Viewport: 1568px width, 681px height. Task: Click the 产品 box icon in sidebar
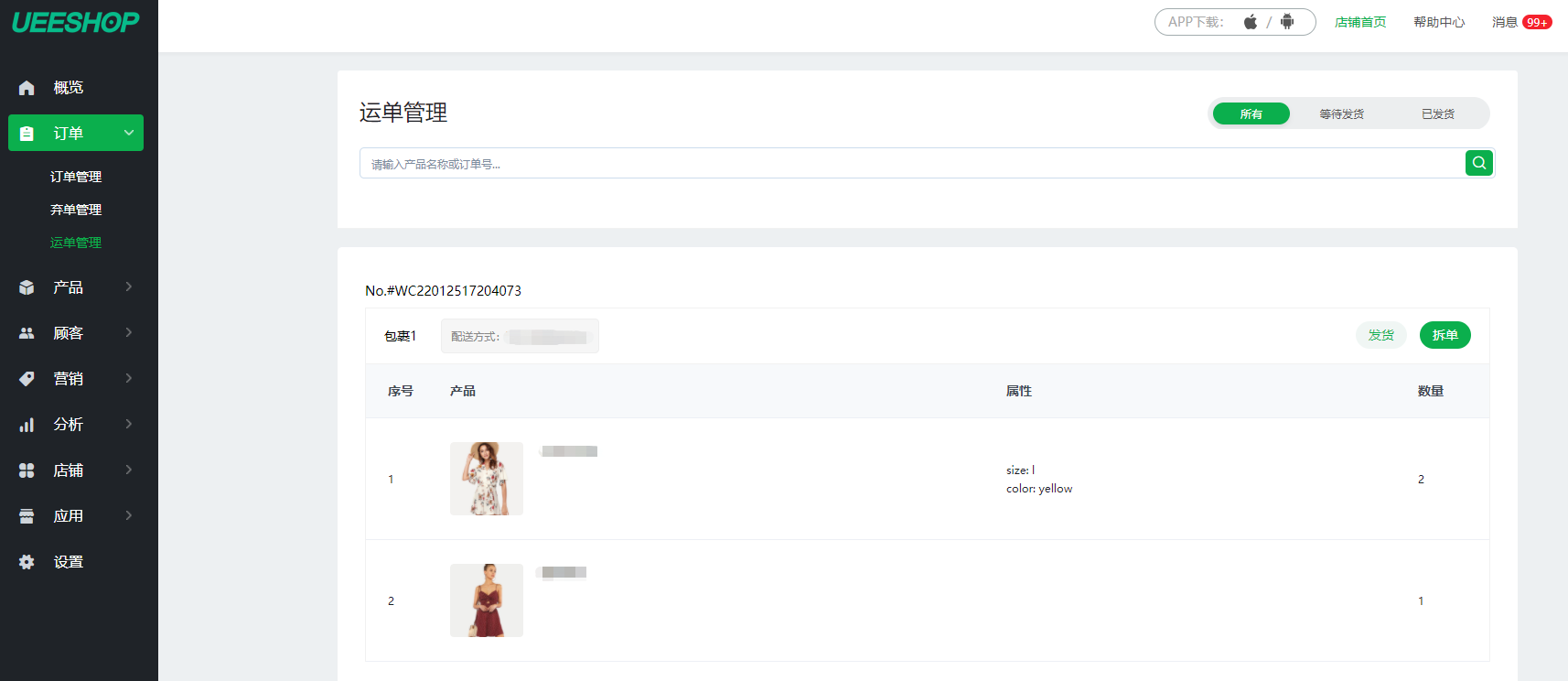(27, 287)
